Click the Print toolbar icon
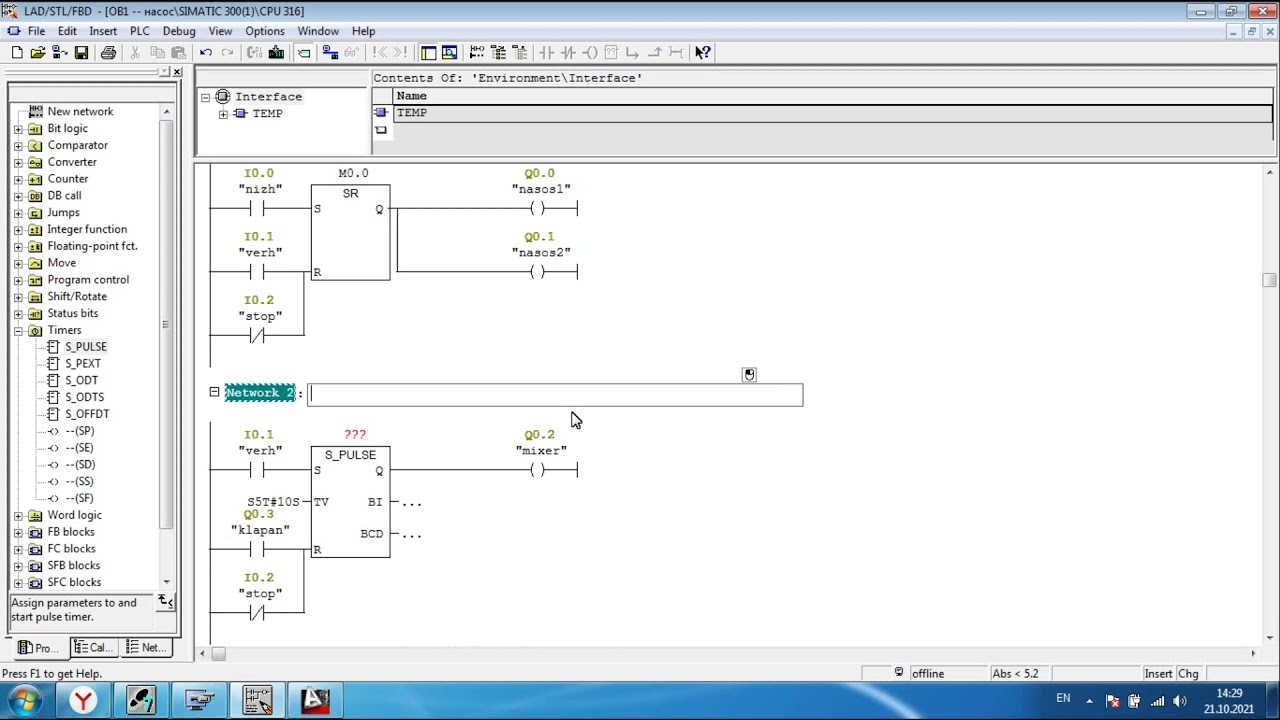 (x=108, y=53)
